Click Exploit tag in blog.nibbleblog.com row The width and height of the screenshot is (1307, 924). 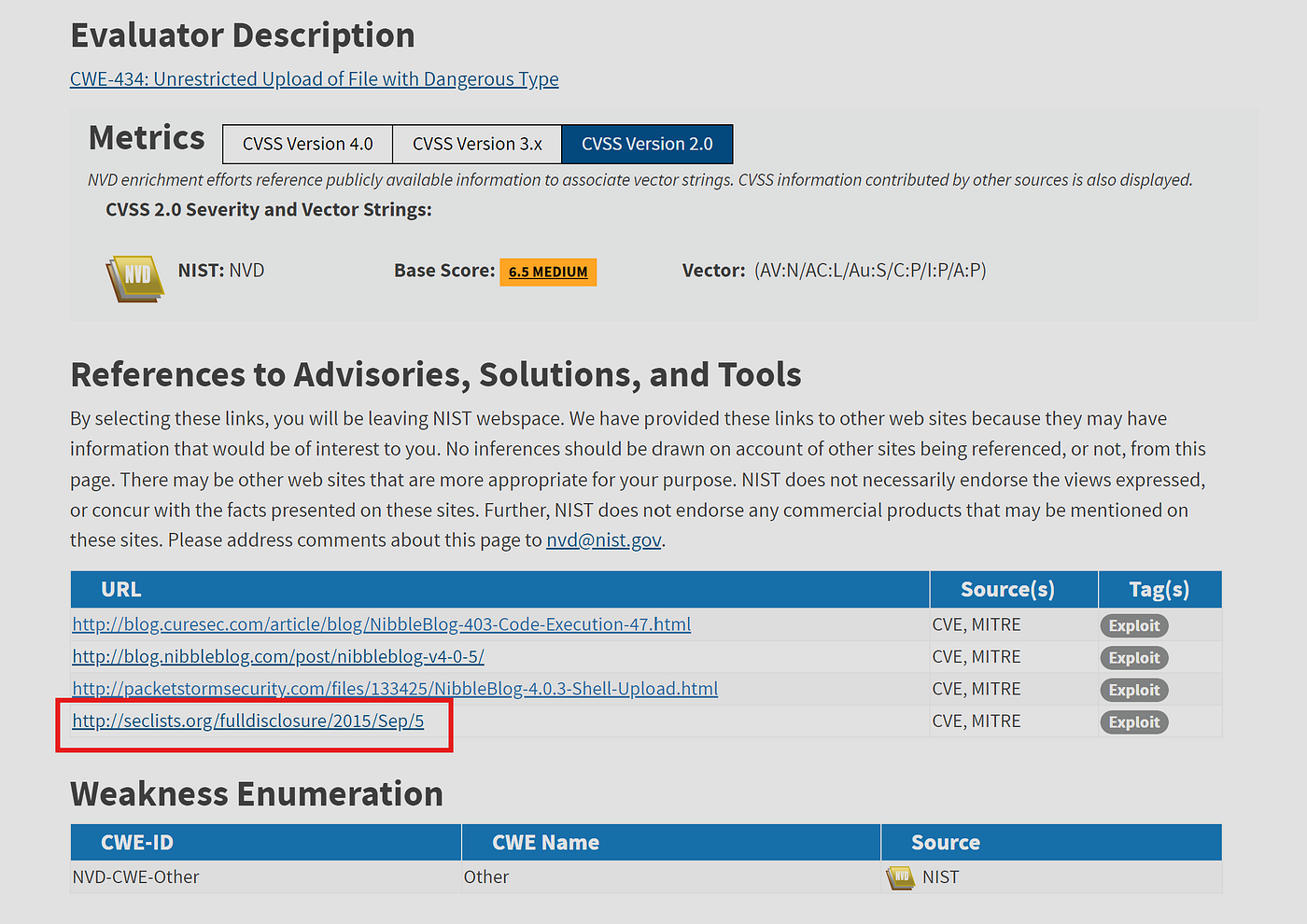pyautogui.click(x=1134, y=658)
